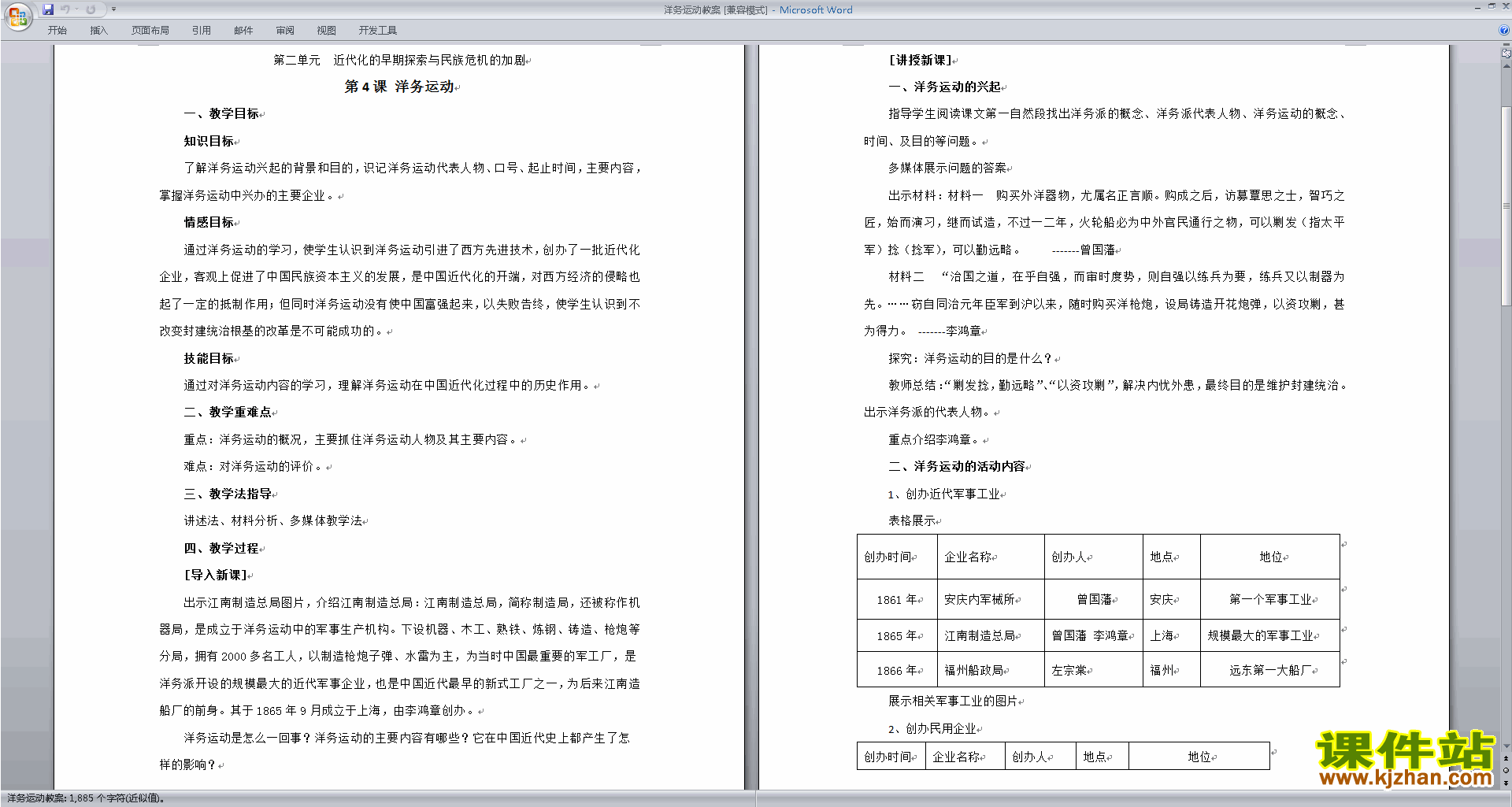Click the line 1、创办近代军事工业
This screenshot has width=1512, height=807.
pos(943,494)
